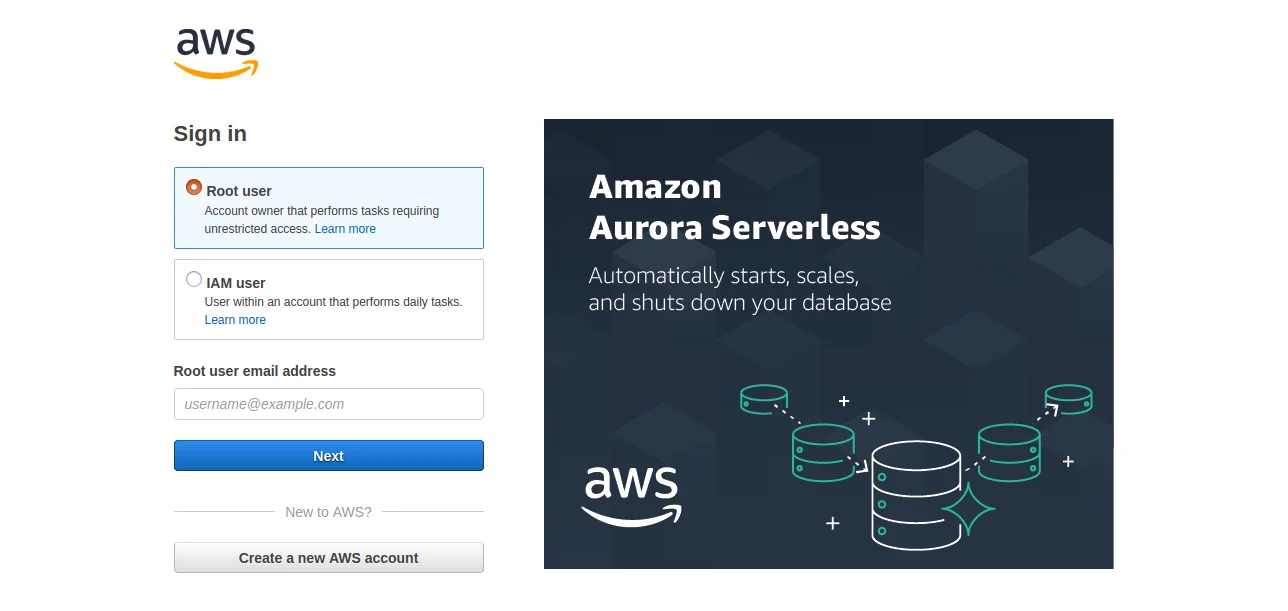Click the Sign in heading
Viewport: 1288px width, 611px height.
(210, 134)
